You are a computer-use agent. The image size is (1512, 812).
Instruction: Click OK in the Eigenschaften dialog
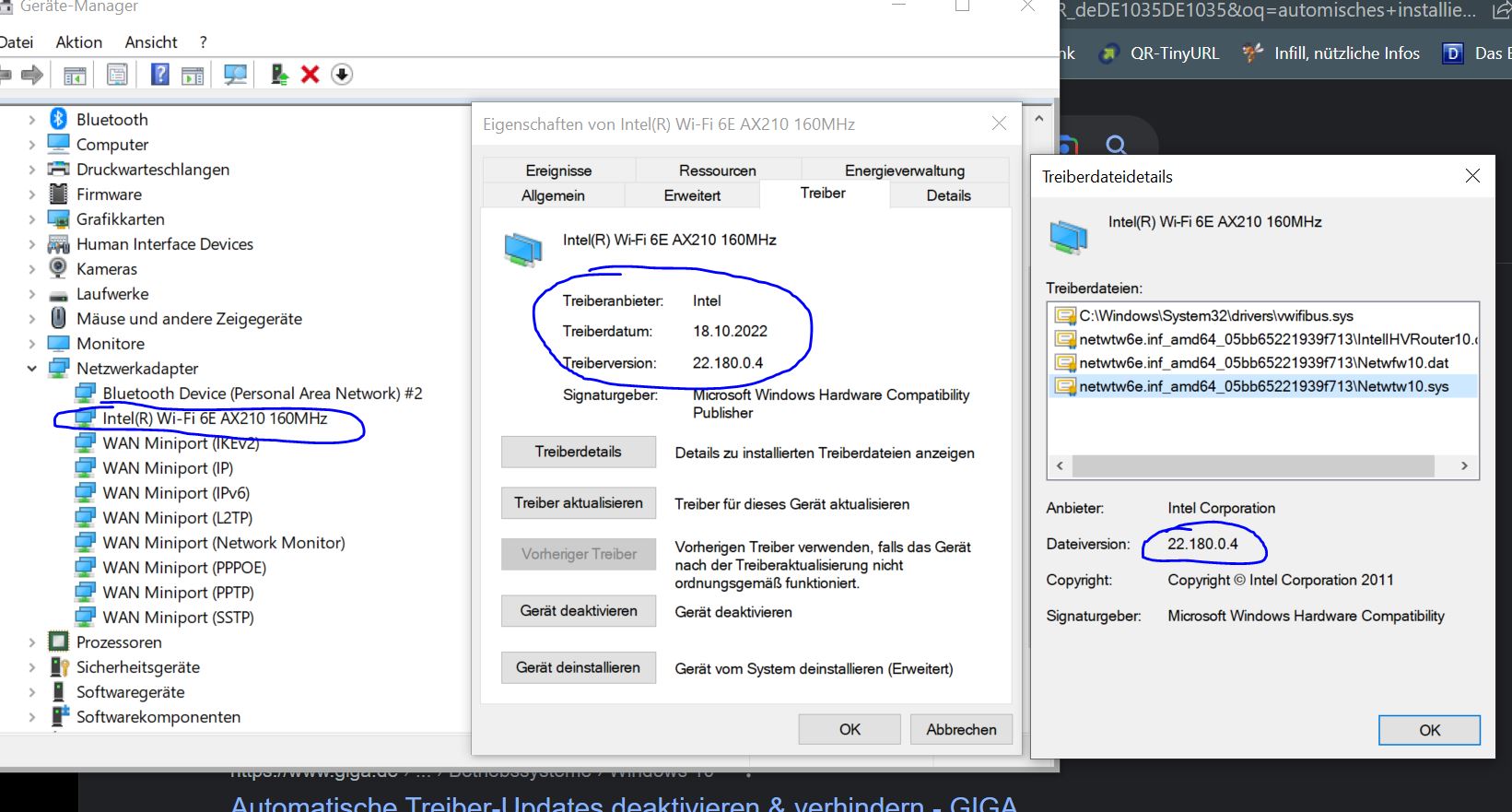[x=850, y=729]
